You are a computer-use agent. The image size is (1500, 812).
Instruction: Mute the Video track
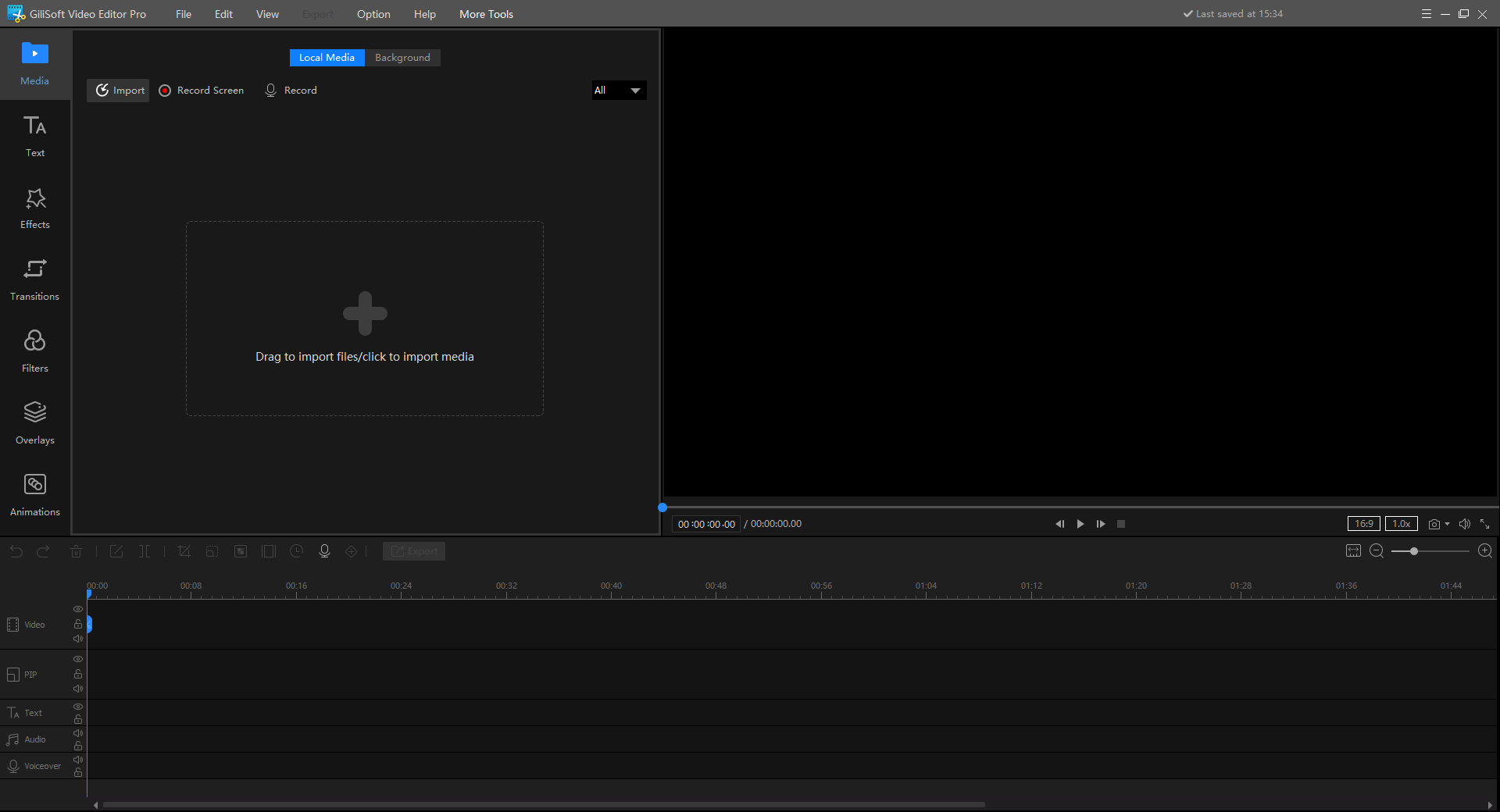[78, 639]
